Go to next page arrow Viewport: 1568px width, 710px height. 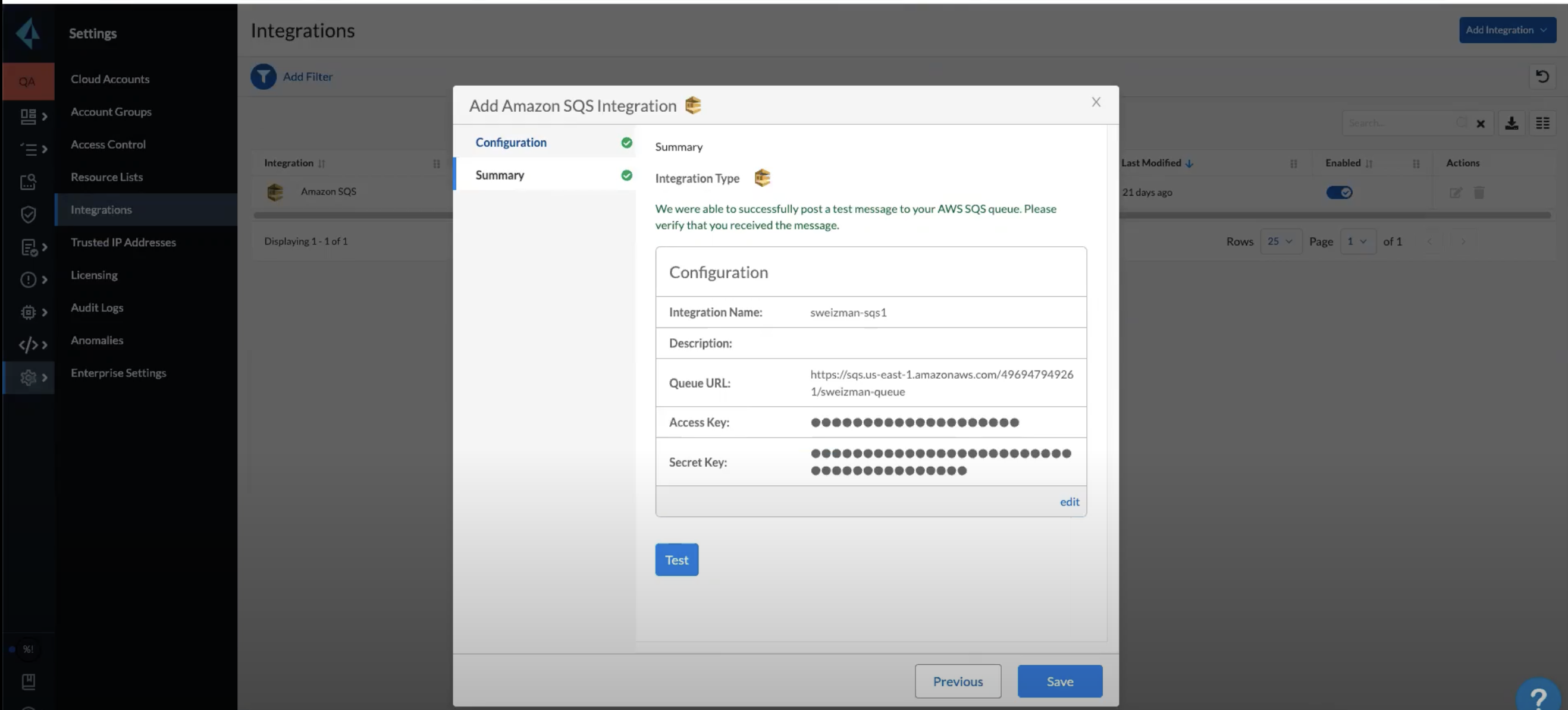(1463, 241)
